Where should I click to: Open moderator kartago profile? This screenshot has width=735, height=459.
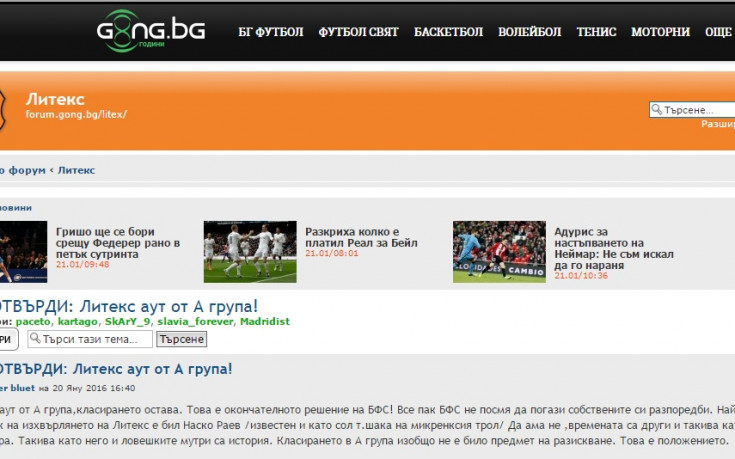click(x=77, y=322)
